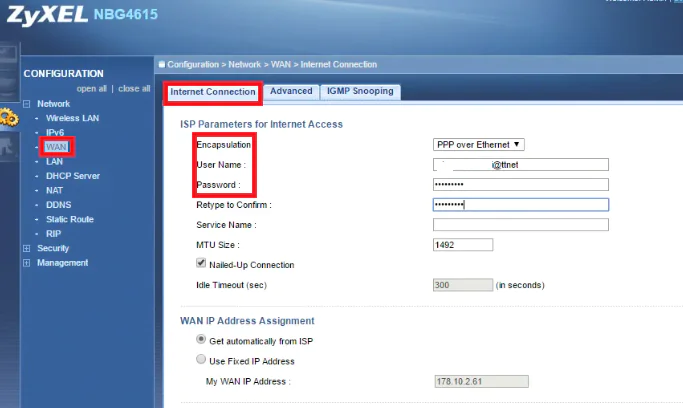
Task: Open Static Route in the Network tree
Action: 70,219
